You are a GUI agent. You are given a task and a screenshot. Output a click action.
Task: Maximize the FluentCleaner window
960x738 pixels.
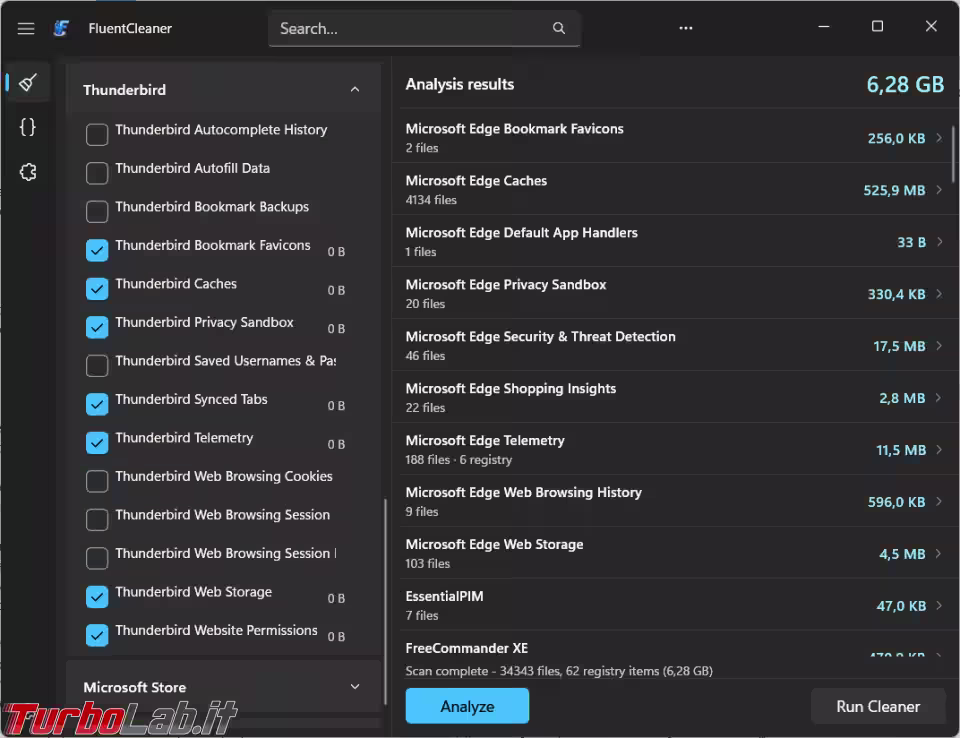[x=877, y=26]
